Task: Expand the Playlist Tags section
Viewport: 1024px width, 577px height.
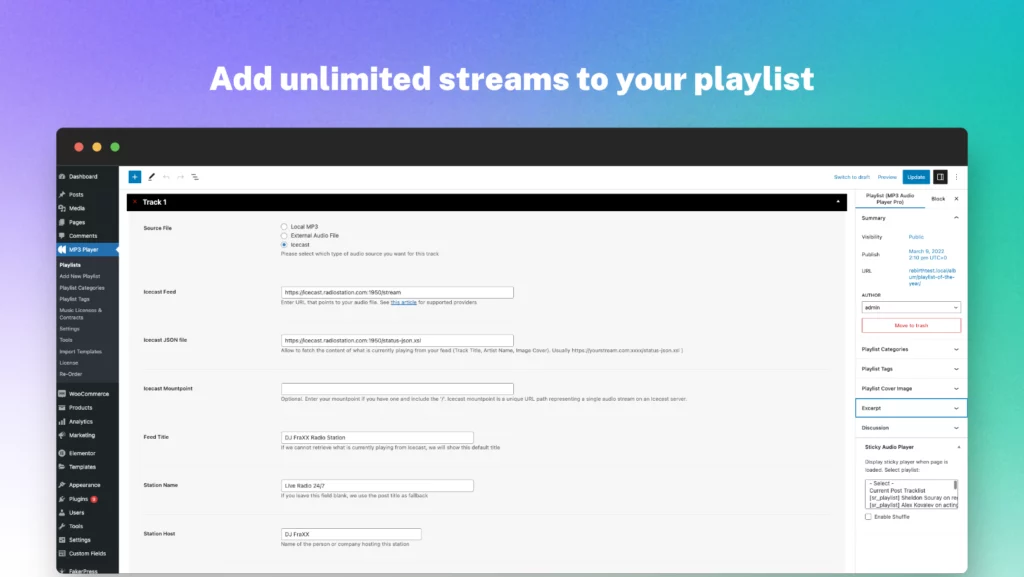Action: tap(911, 369)
